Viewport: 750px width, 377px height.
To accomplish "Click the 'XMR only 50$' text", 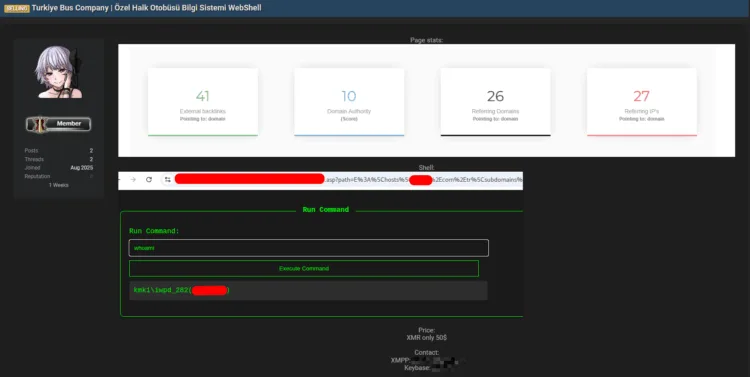I will pyautogui.click(x=427, y=337).
